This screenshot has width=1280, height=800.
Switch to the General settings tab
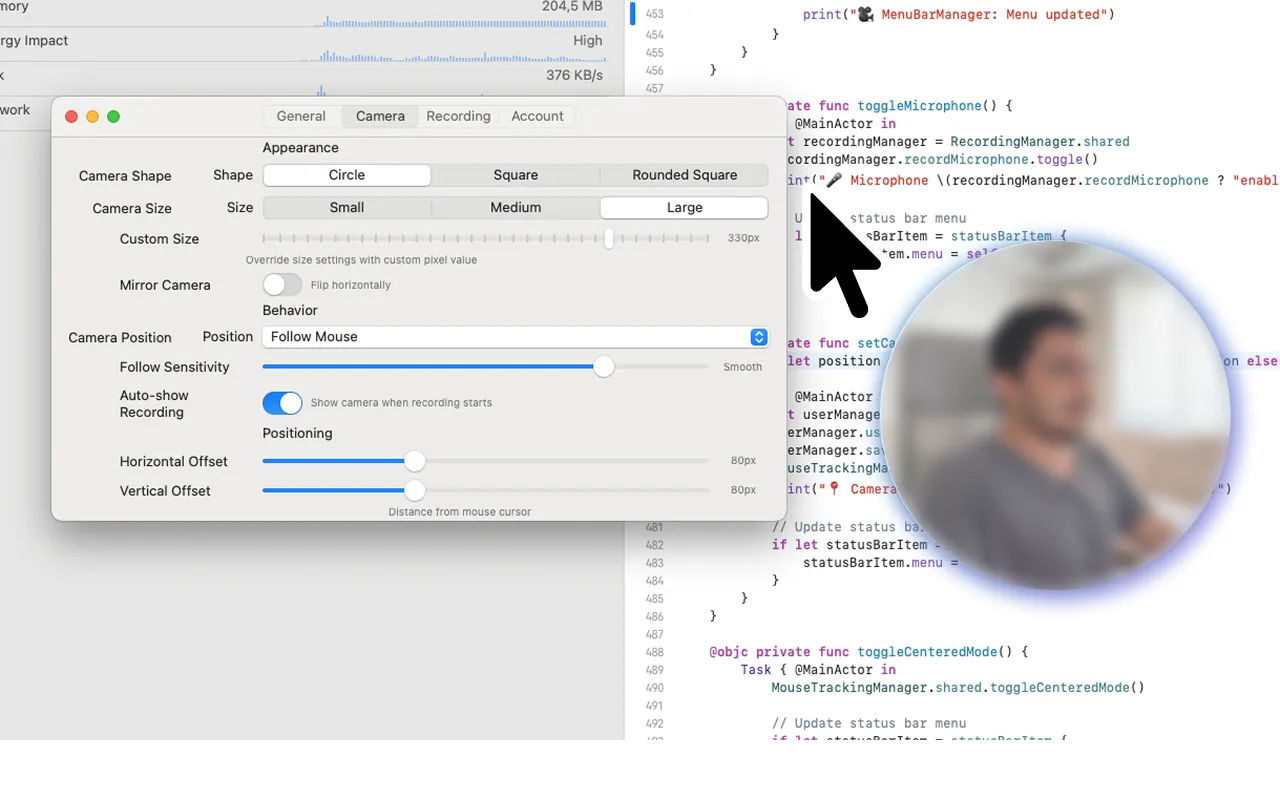pyautogui.click(x=301, y=116)
